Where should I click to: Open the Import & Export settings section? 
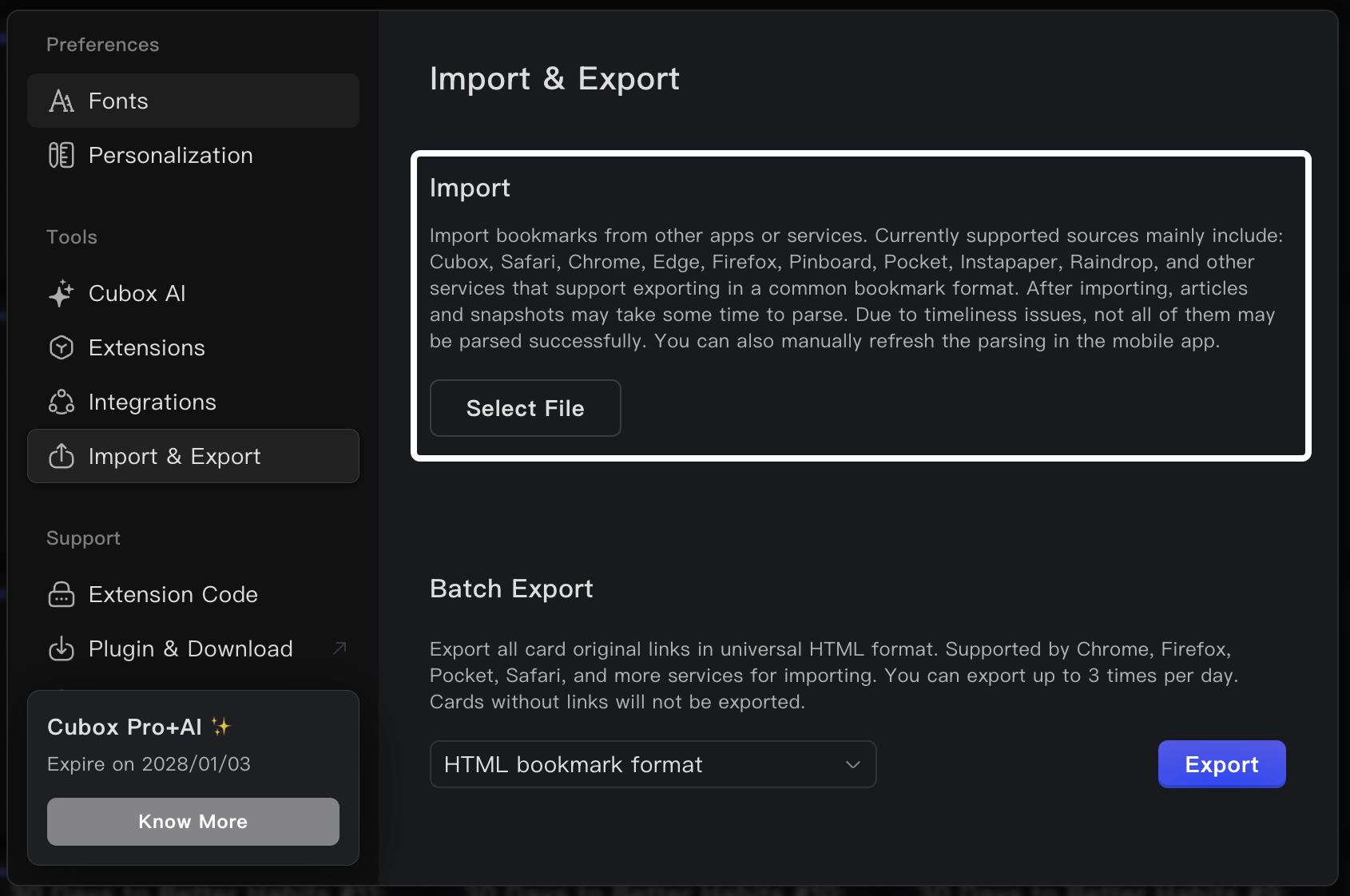174,456
